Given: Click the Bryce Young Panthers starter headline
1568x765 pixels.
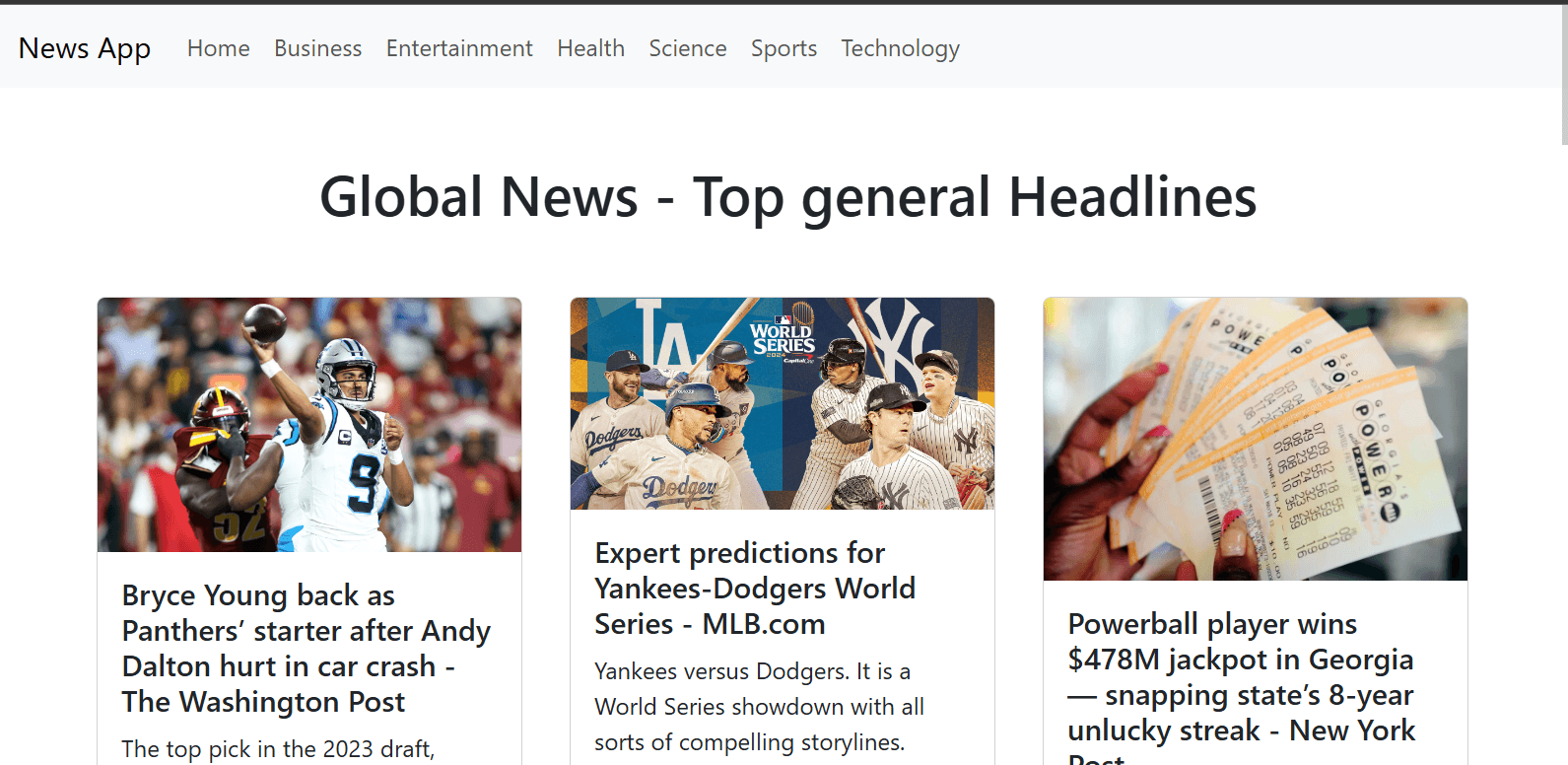Looking at the screenshot, I should click(x=307, y=649).
